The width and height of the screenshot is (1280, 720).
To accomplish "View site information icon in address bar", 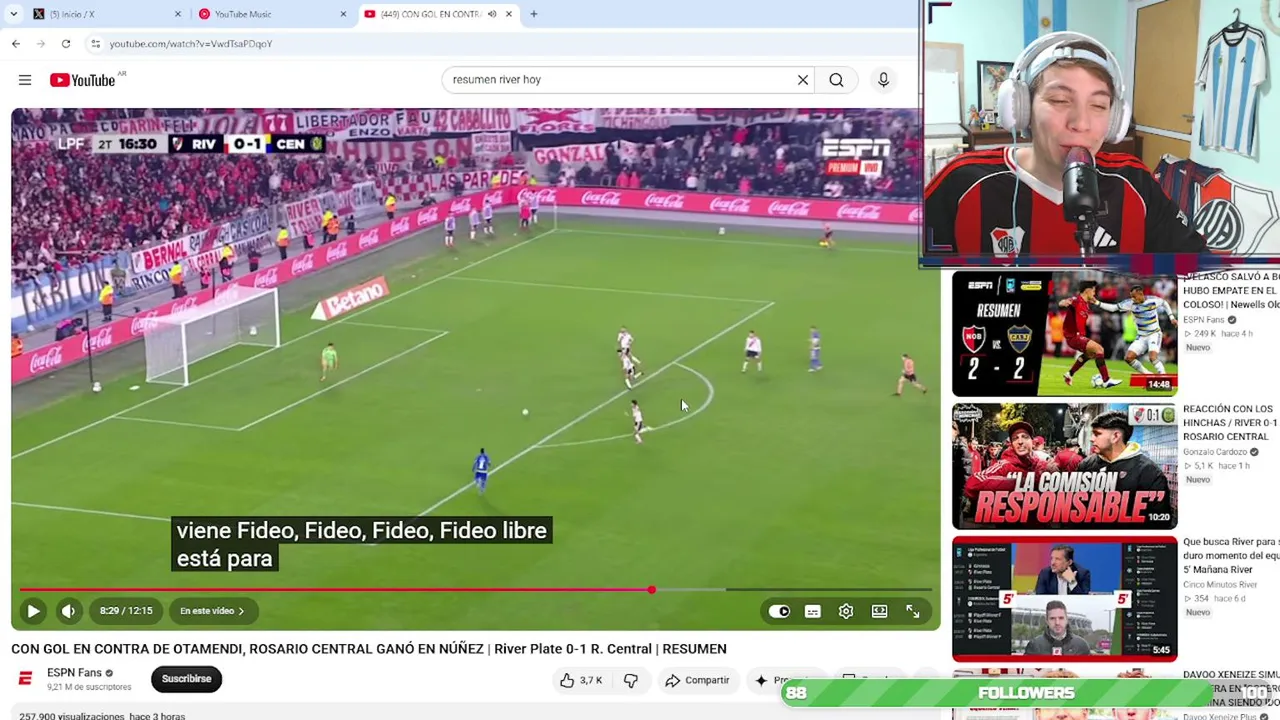I will (95, 44).
